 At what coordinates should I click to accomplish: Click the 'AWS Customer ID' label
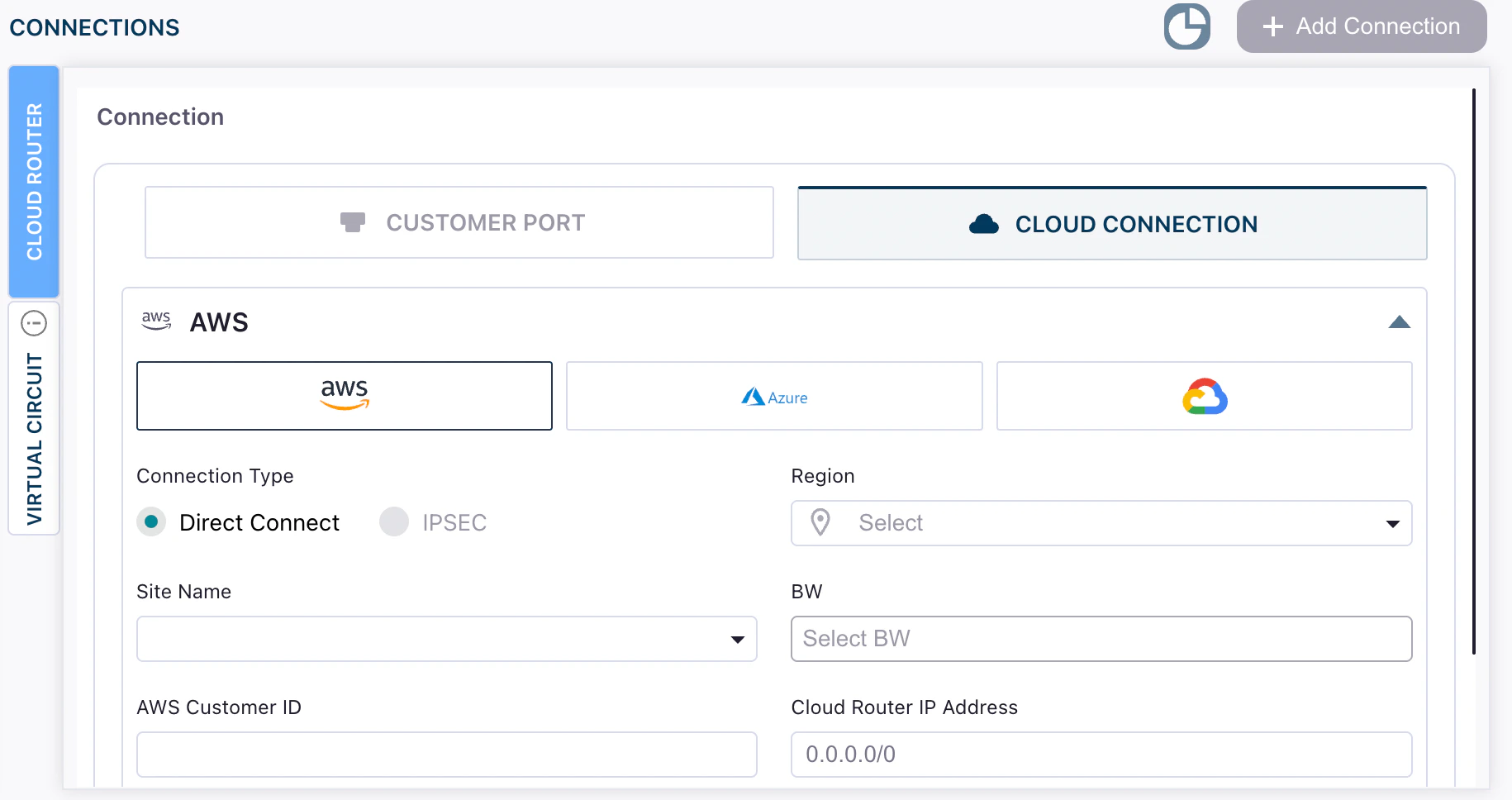[x=219, y=707]
